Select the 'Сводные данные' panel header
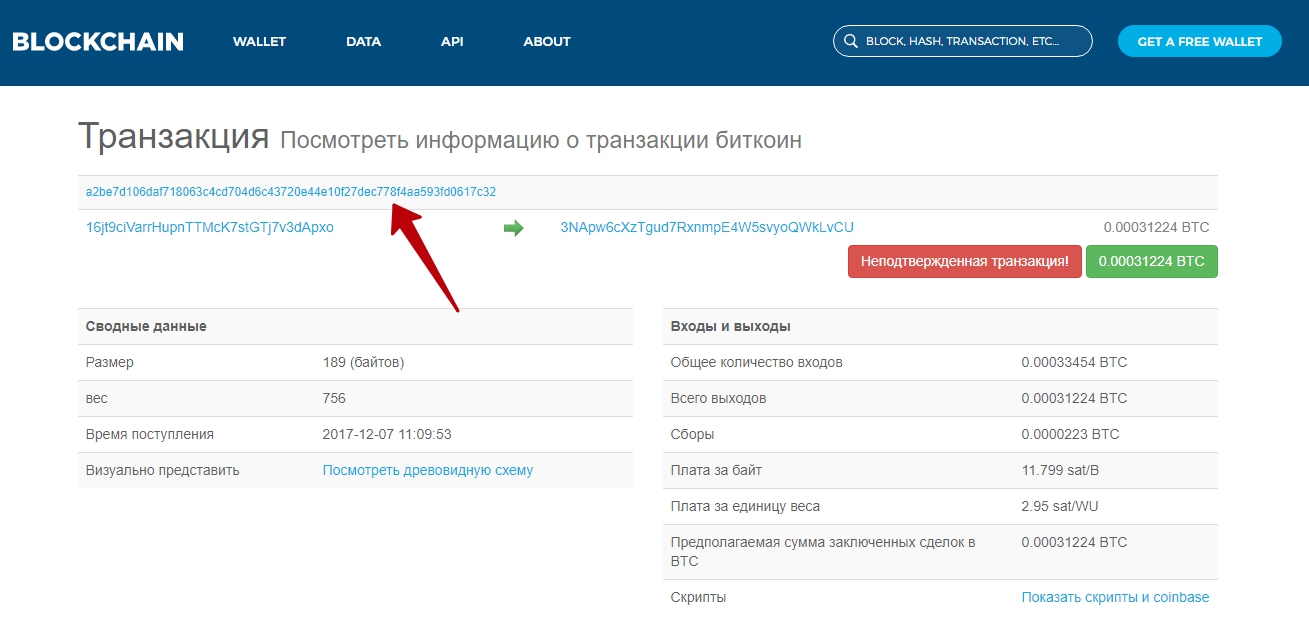1309x617 pixels. 146,325
